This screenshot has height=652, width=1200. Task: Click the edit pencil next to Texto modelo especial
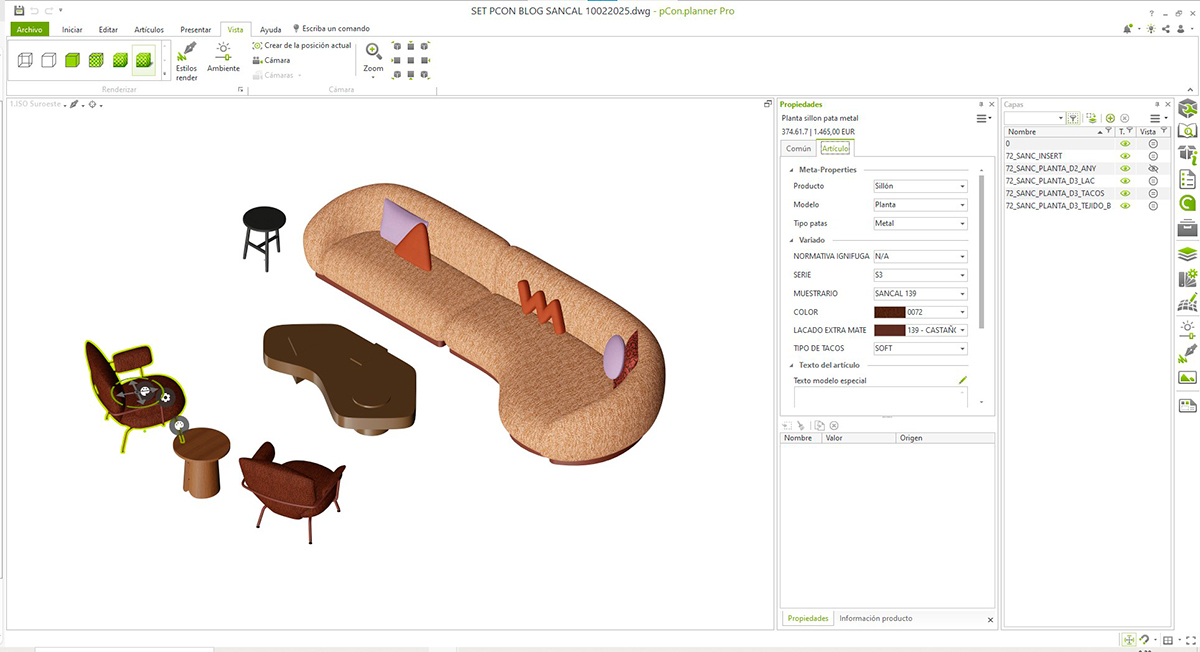[963, 380]
